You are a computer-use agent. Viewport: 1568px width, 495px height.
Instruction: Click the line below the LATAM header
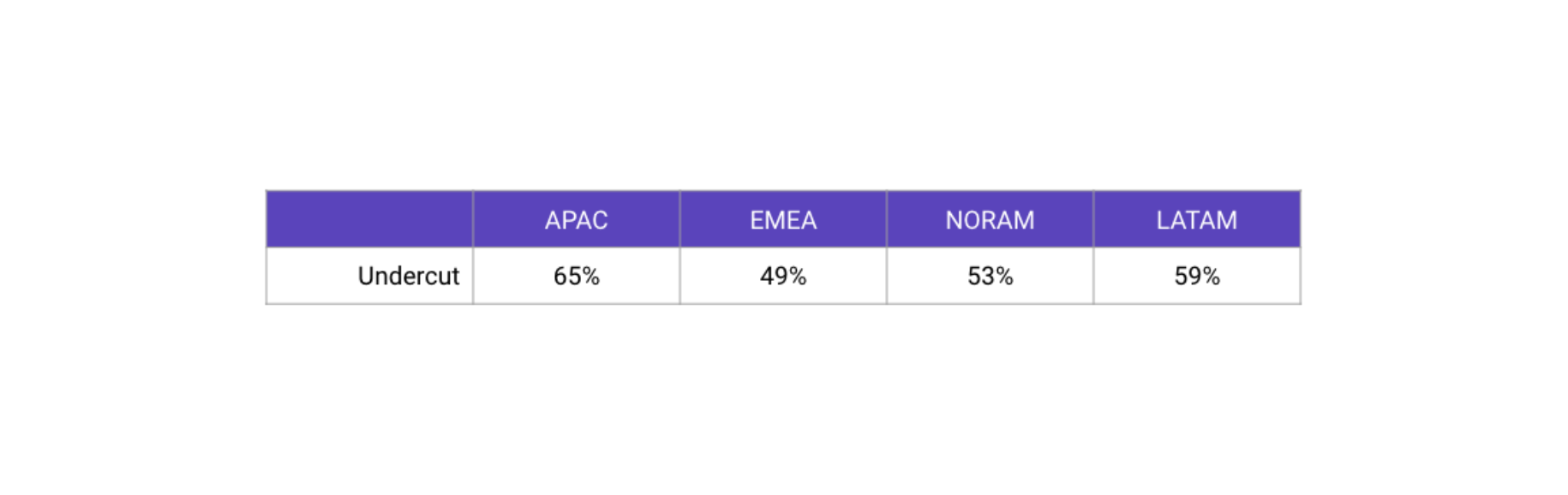tap(1197, 247)
